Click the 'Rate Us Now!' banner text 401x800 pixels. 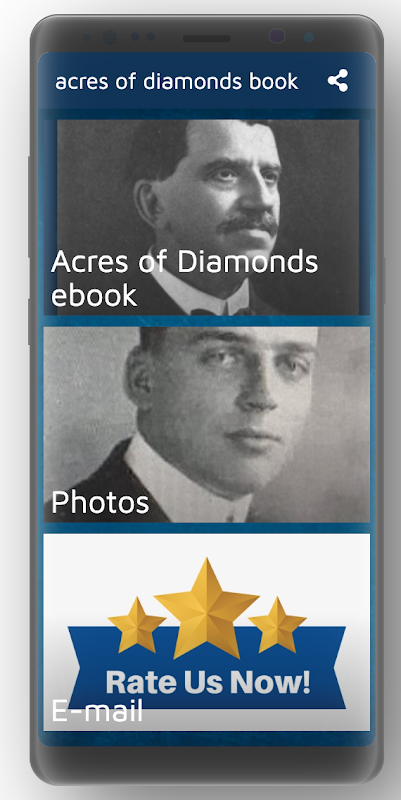click(208, 683)
